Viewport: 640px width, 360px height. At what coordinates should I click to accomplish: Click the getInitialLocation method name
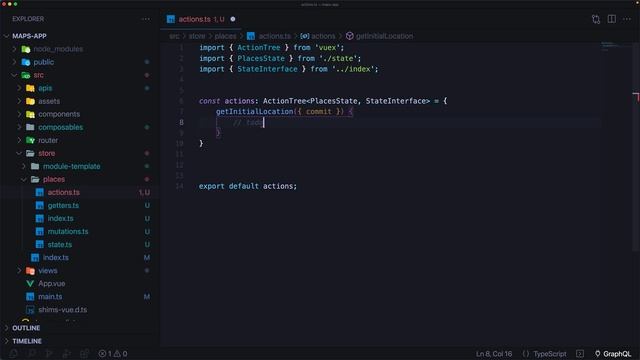click(x=254, y=111)
